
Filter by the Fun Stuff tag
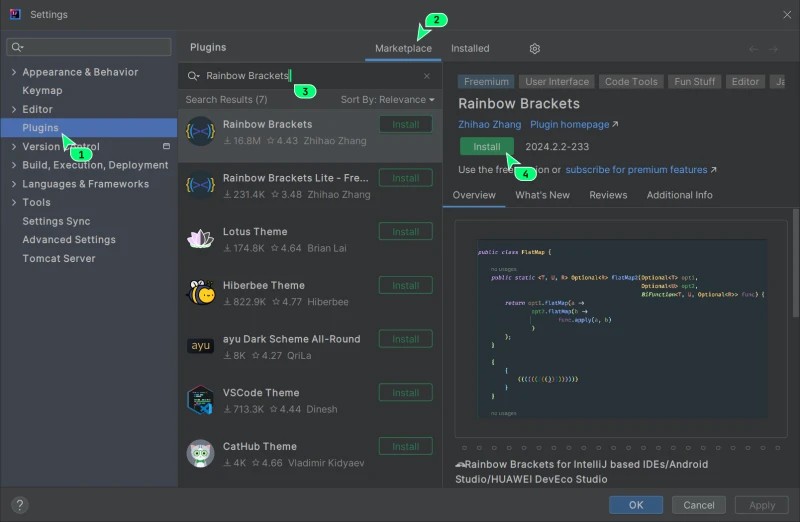(x=694, y=82)
